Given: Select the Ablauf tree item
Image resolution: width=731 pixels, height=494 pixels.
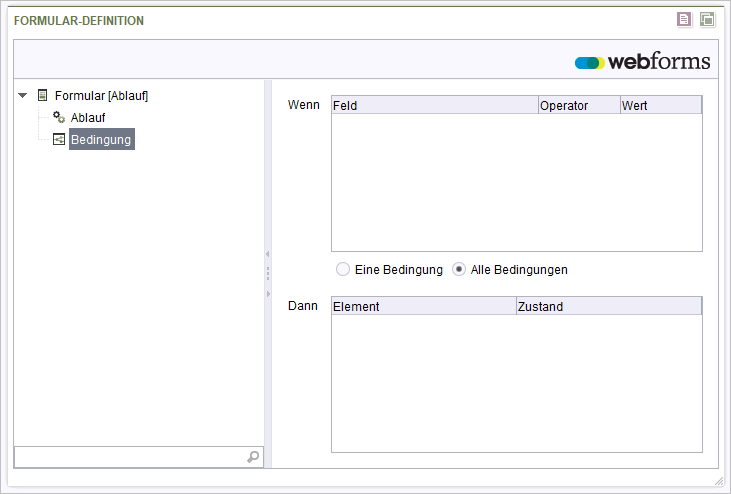Looking at the screenshot, I should click(88, 117).
